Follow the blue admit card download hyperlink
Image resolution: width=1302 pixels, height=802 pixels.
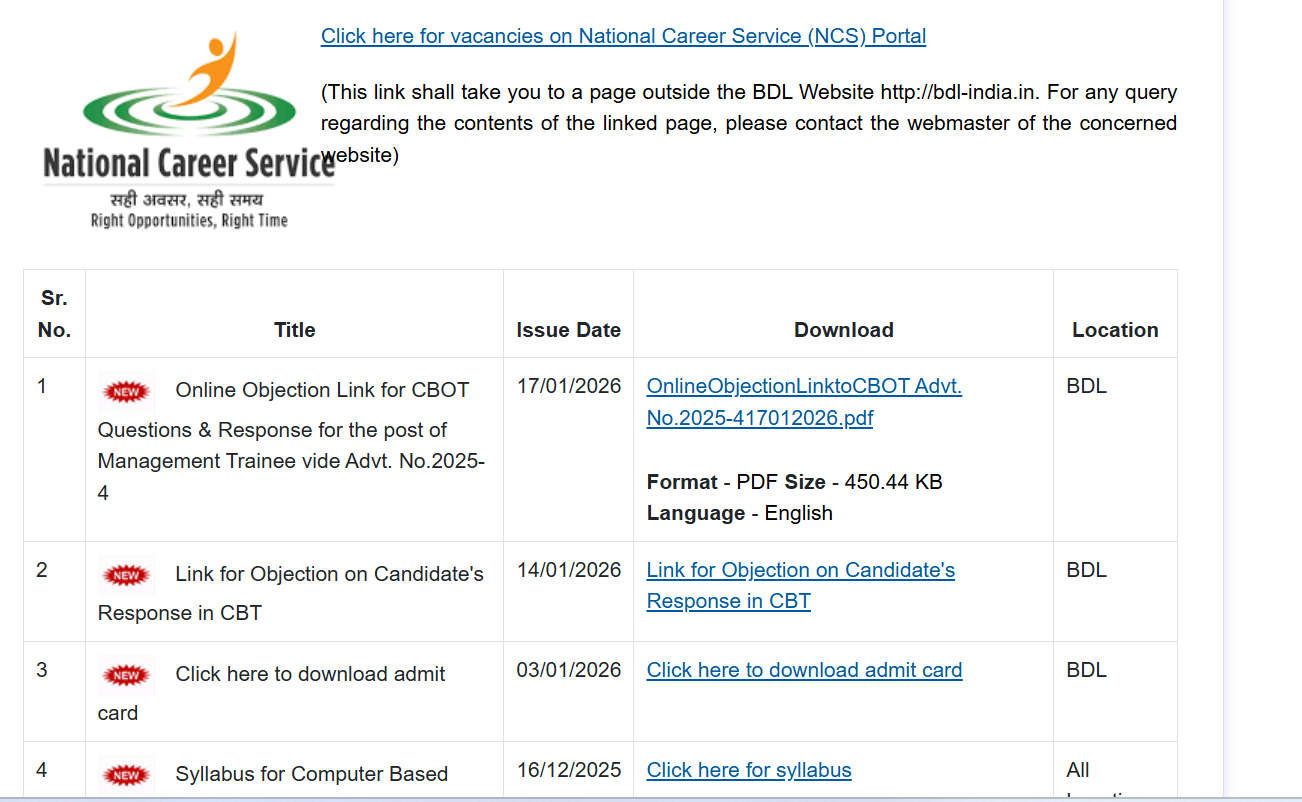pos(804,670)
